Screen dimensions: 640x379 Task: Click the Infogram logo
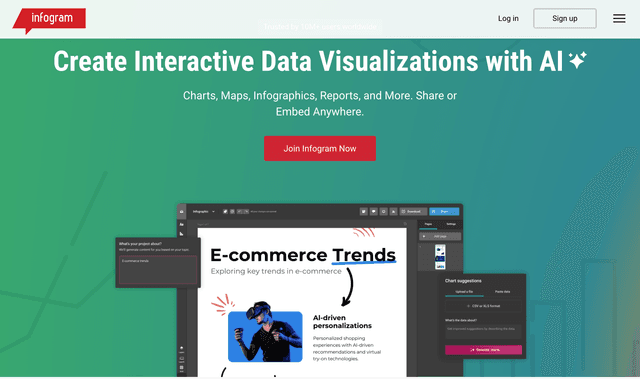[49, 20]
